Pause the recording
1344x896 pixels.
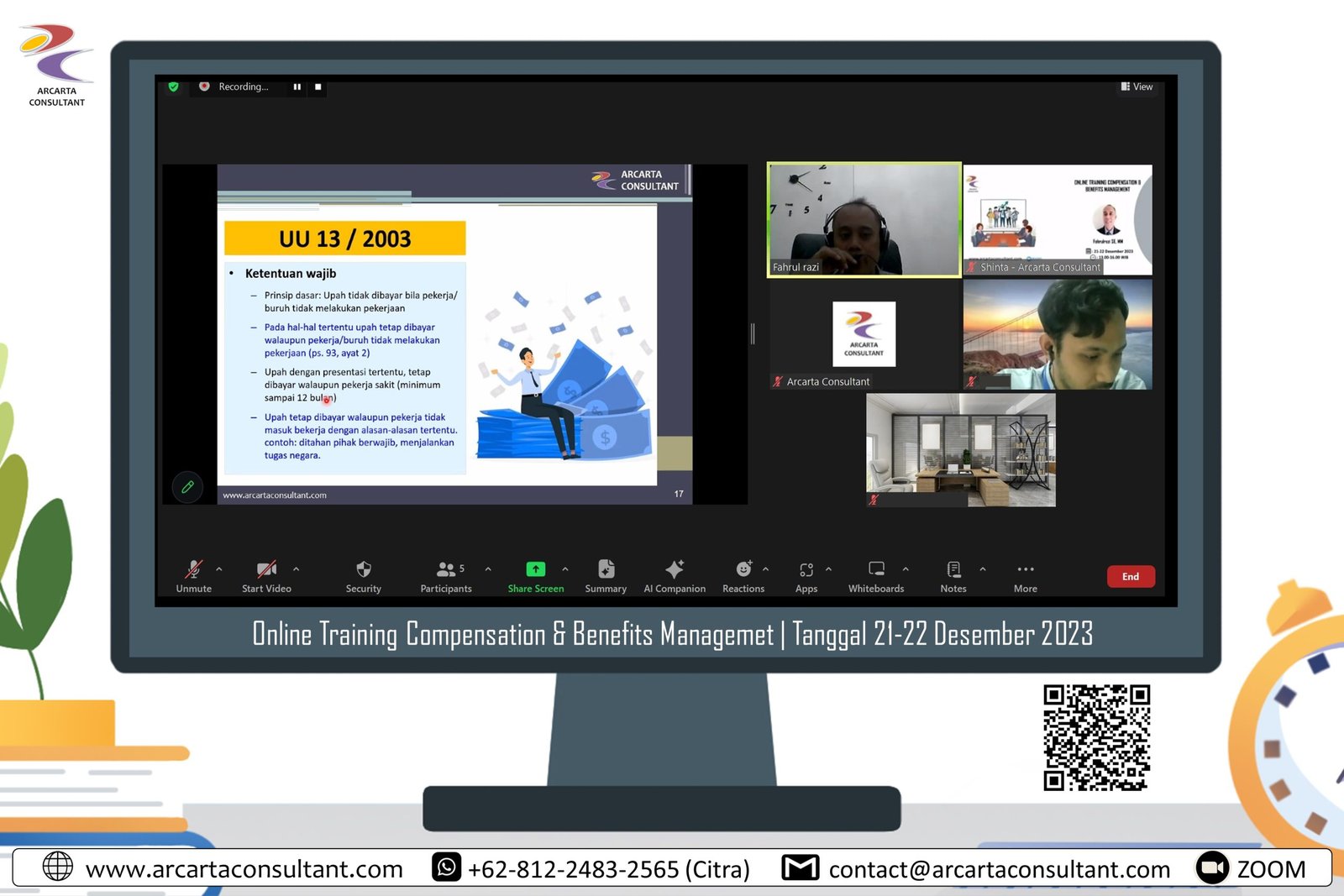tap(297, 86)
